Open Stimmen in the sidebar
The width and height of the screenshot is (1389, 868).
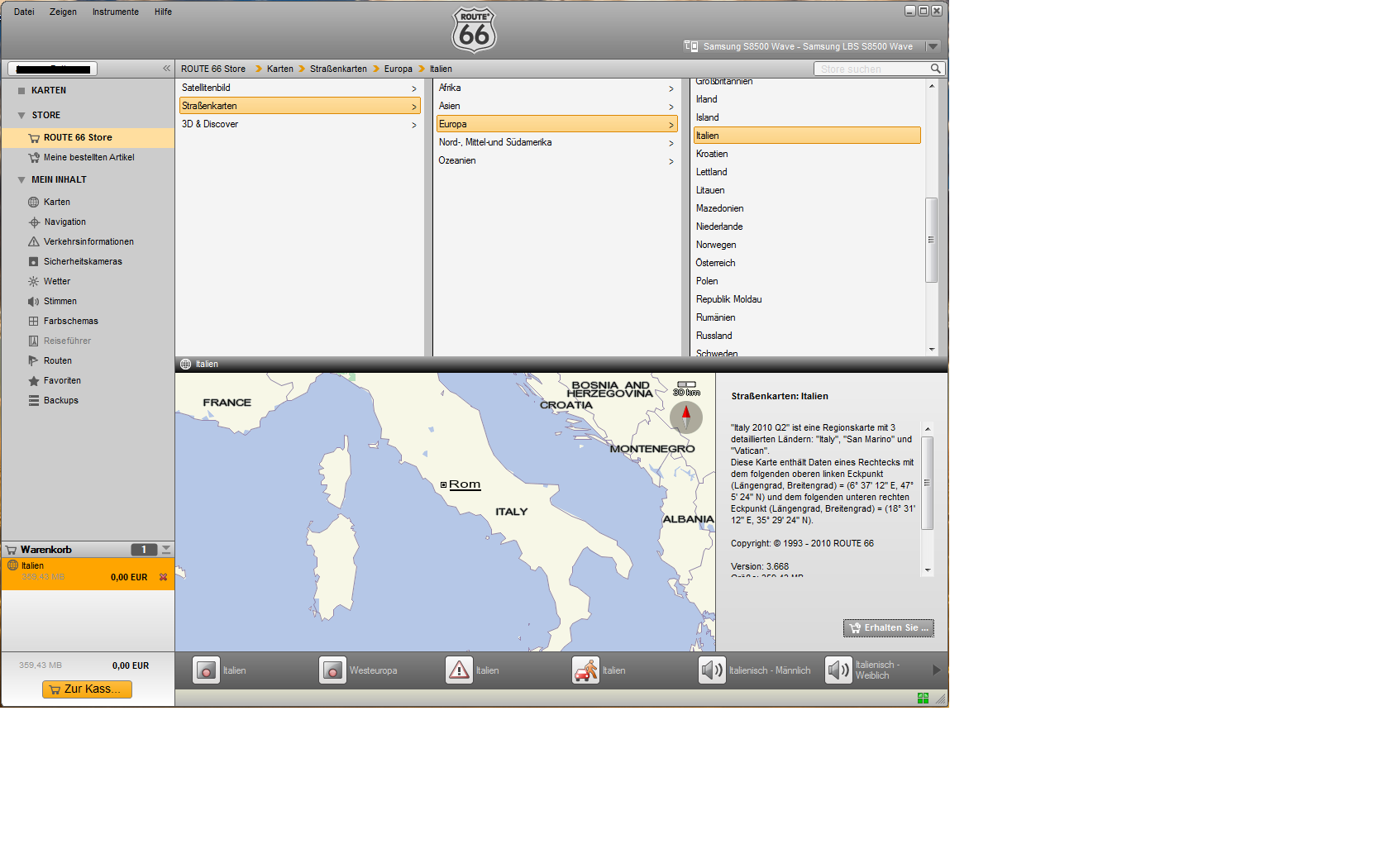pos(60,301)
